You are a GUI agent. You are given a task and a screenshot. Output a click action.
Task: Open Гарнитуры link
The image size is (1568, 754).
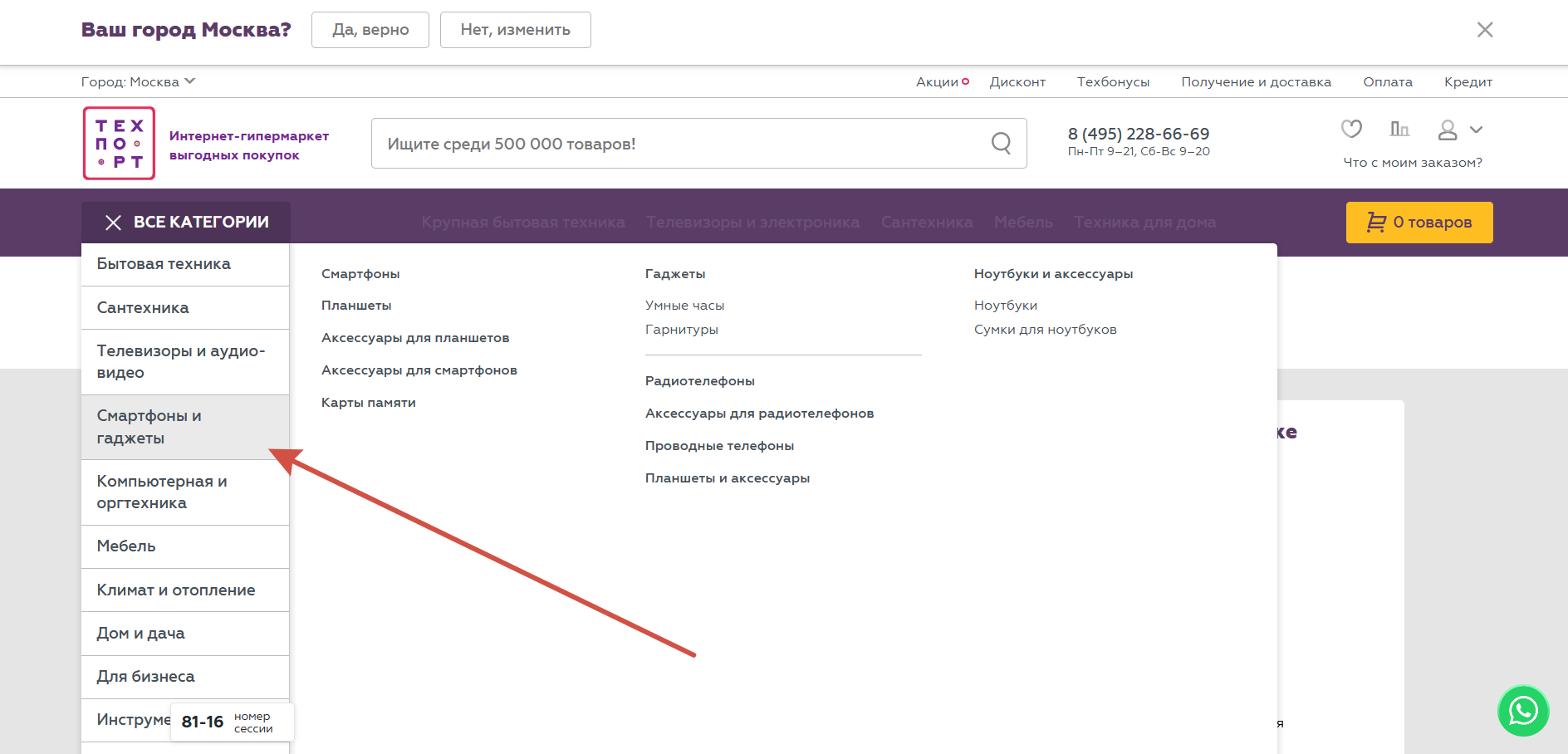[682, 330]
